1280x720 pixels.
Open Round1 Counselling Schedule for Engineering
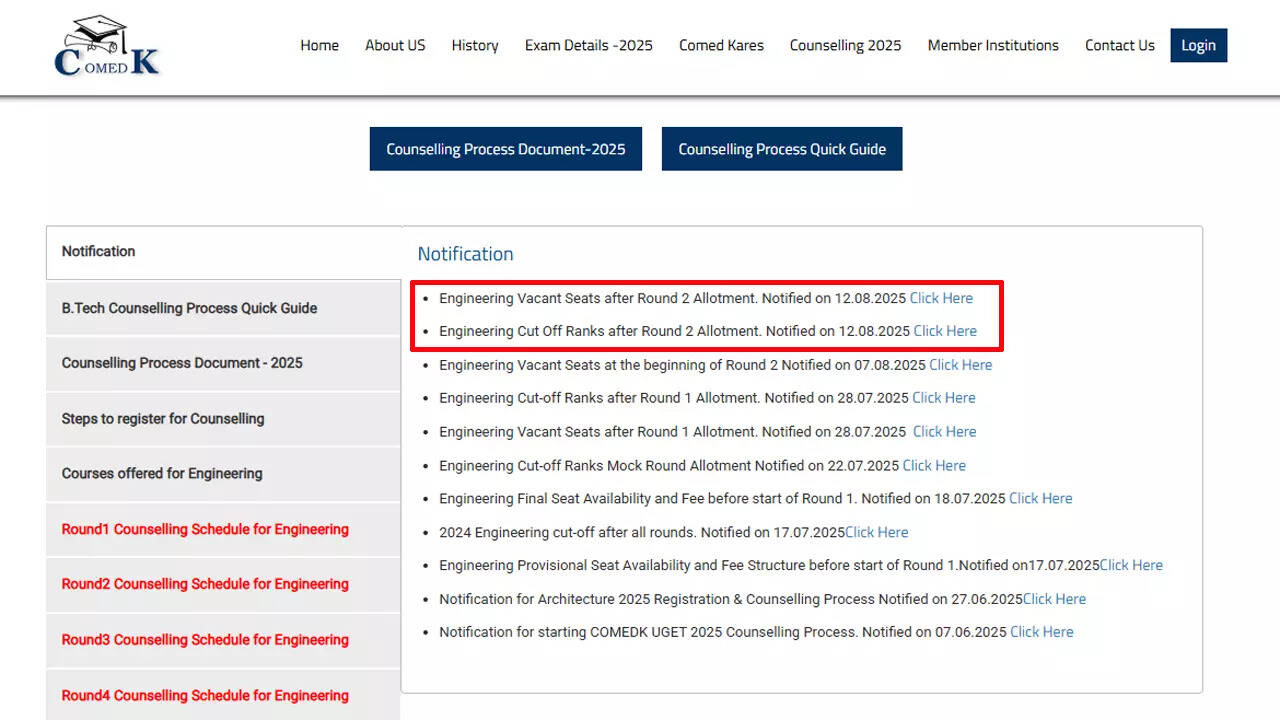(x=224, y=529)
